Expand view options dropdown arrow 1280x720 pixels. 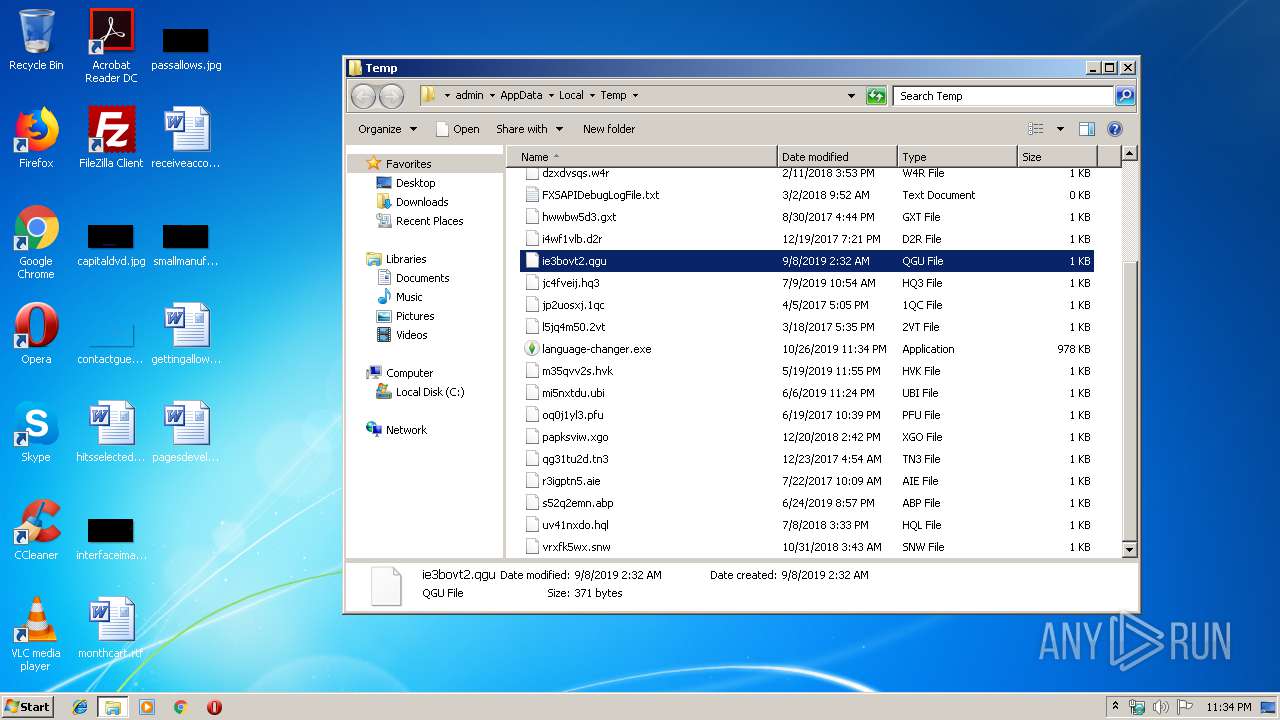click(1060, 129)
